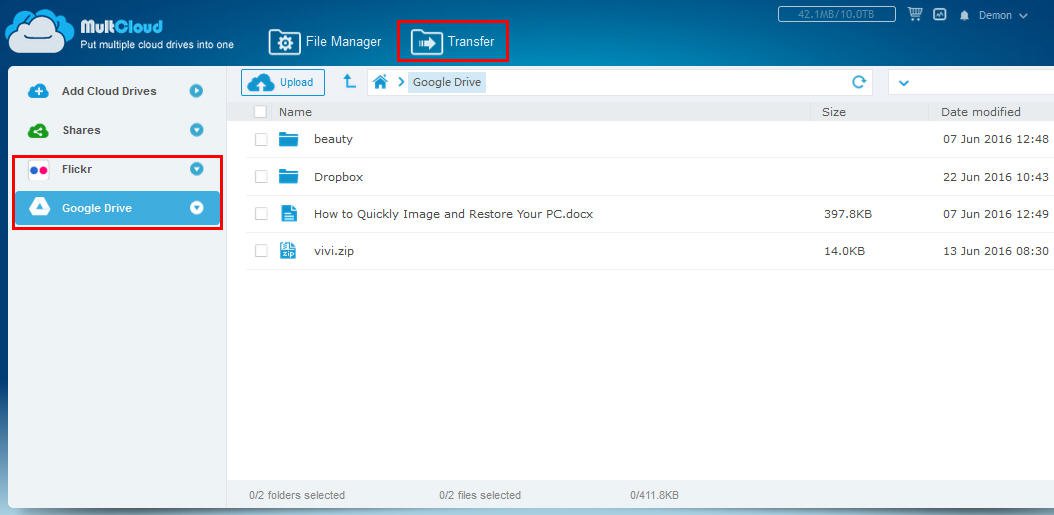Expand Add Cloud Drives arrow
Viewport: 1054px width, 515px height.
[x=197, y=91]
